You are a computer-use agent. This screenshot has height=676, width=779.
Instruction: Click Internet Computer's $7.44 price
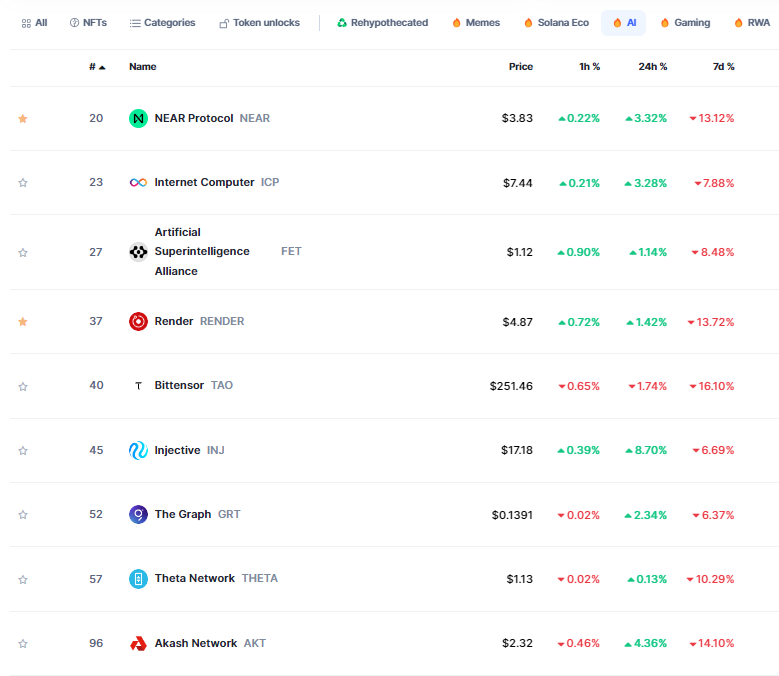517,183
